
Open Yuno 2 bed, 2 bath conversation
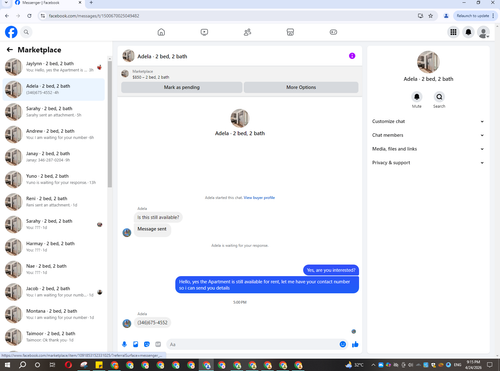pyautogui.click(x=54, y=179)
